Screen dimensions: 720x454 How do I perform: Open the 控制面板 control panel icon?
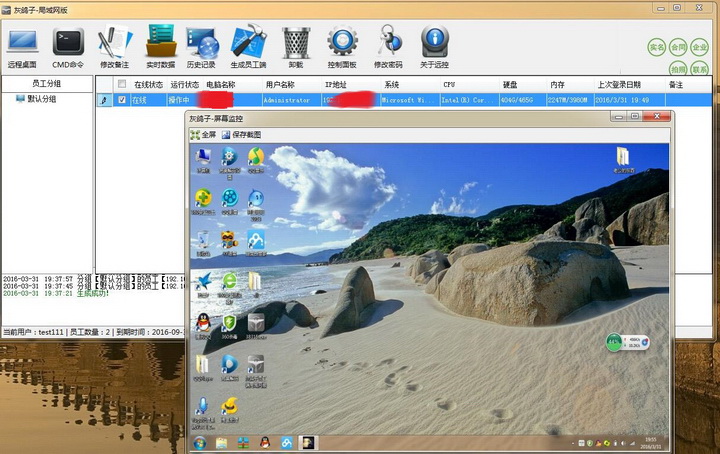pyautogui.click(x=342, y=48)
